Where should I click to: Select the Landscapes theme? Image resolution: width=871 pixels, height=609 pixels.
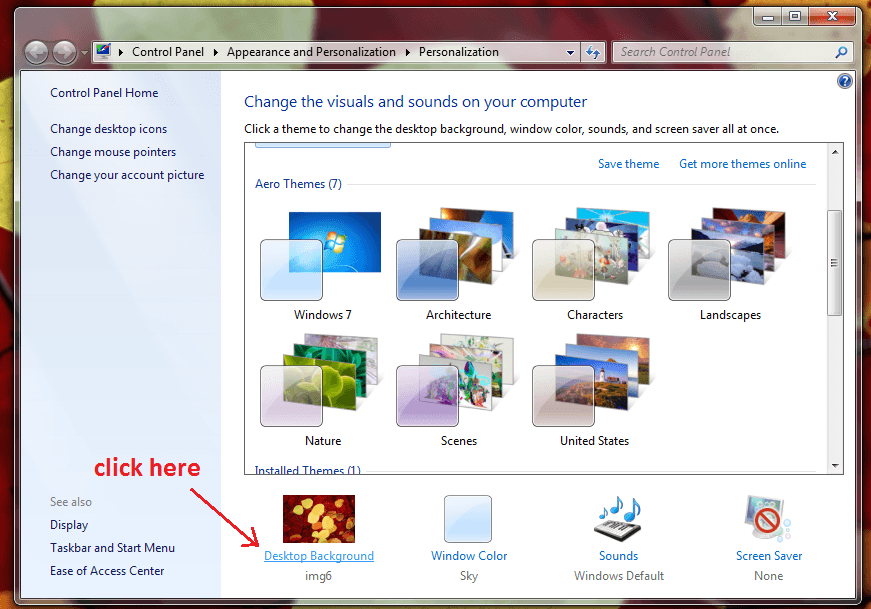tap(729, 265)
